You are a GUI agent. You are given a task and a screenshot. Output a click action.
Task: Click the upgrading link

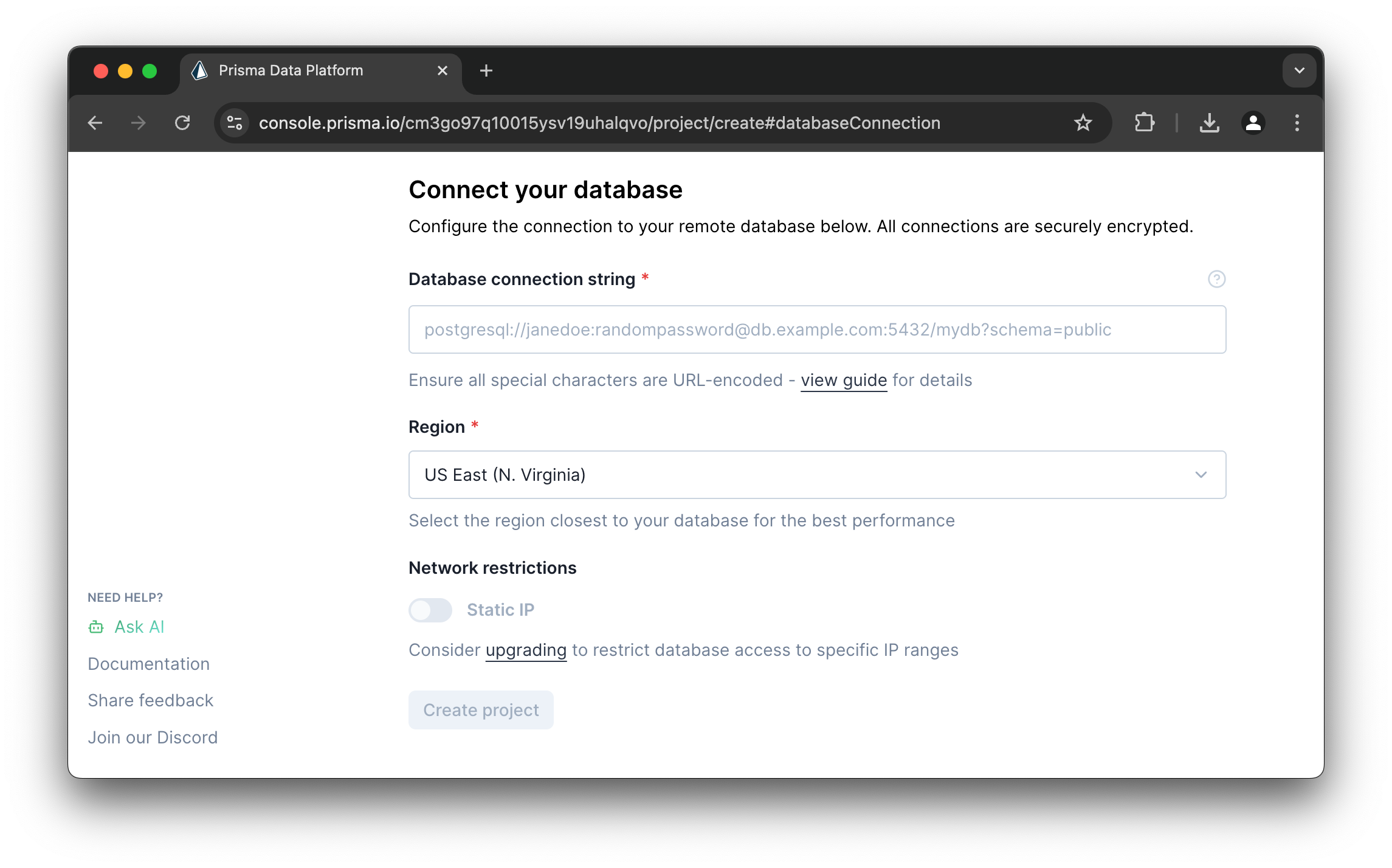click(526, 650)
